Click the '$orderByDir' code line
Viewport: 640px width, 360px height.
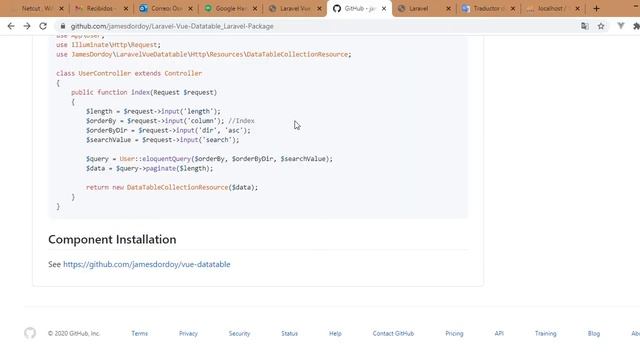pyautogui.click(x=168, y=130)
